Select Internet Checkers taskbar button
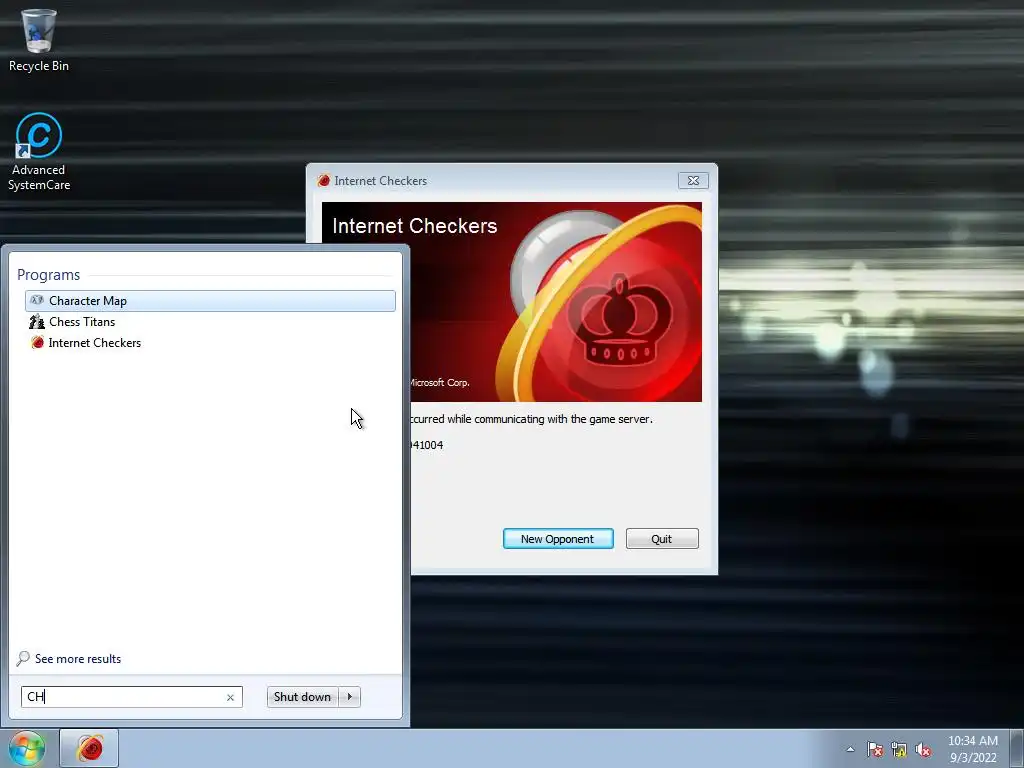The width and height of the screenshot is (1024, 768). 89,748
